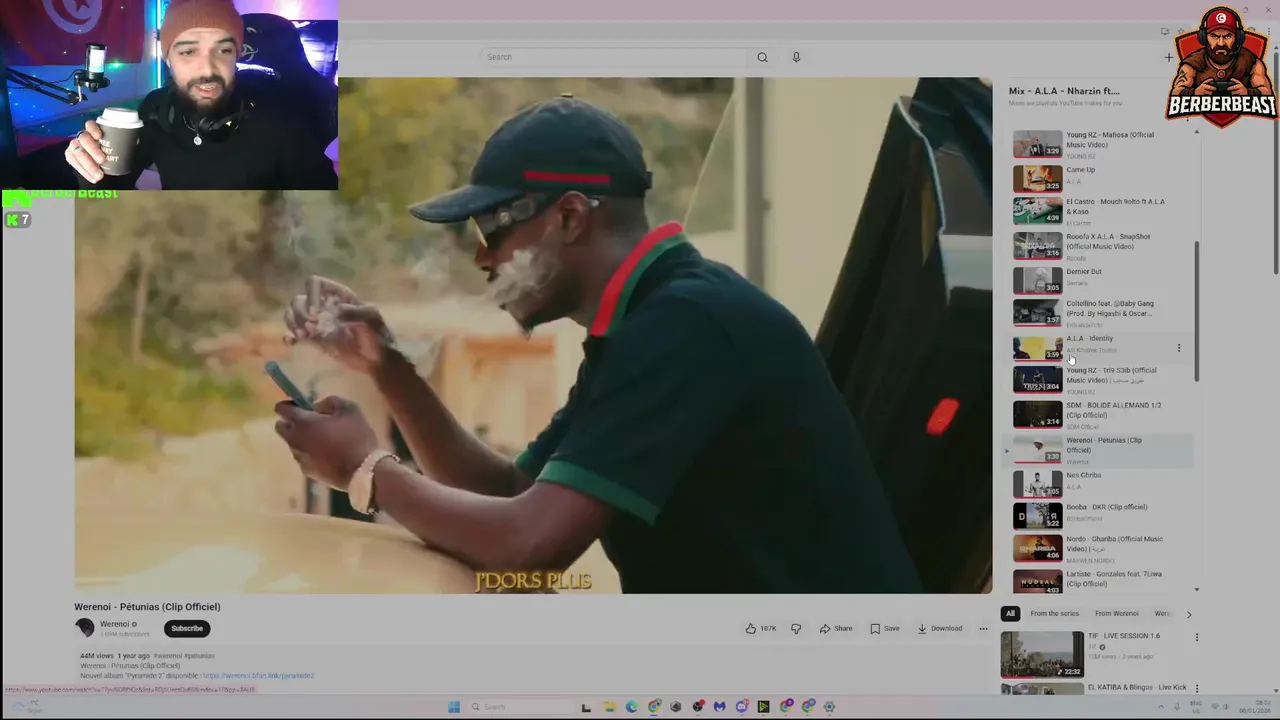Like the video with thumbs up
Viewport: 1280px width, 720px height.
click(x=760, y=628)
